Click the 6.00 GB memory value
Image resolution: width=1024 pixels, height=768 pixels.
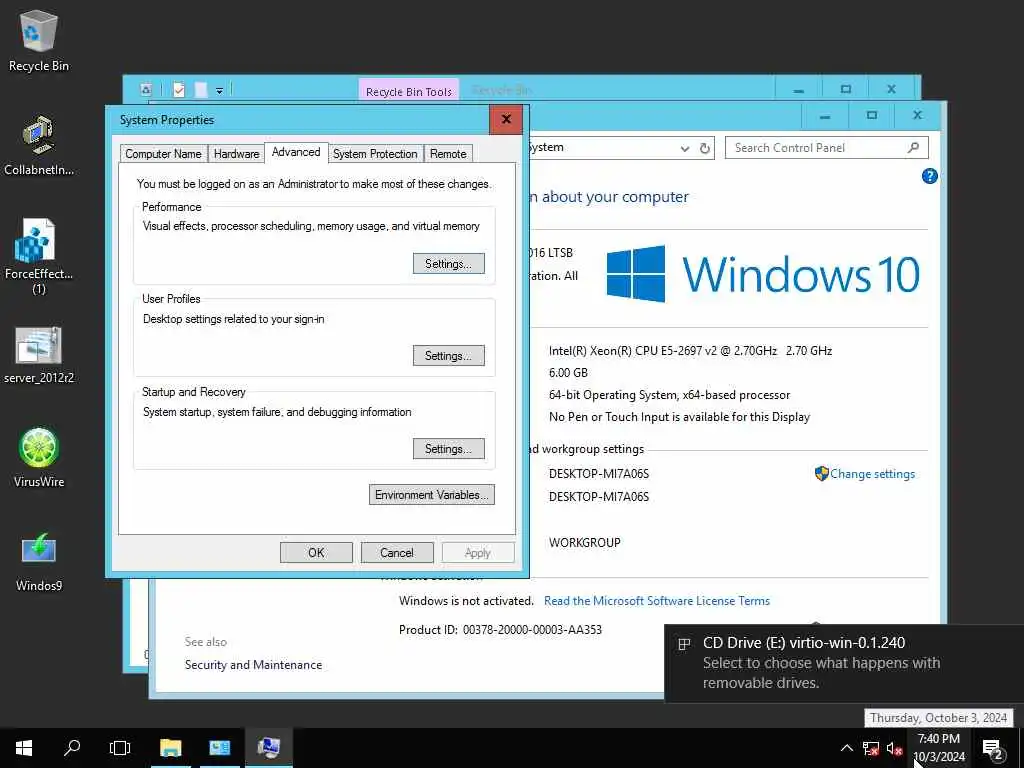[568, 373]
